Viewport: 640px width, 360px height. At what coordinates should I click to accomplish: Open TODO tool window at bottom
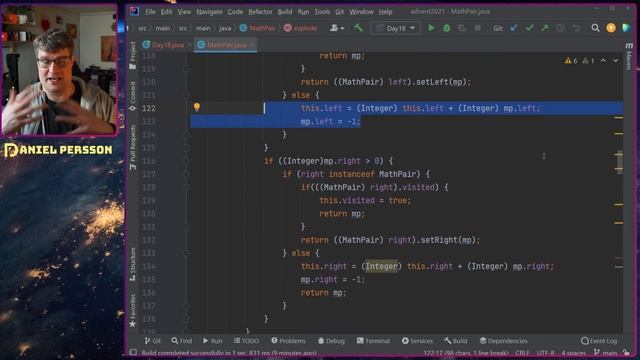(x=246, y=340)
